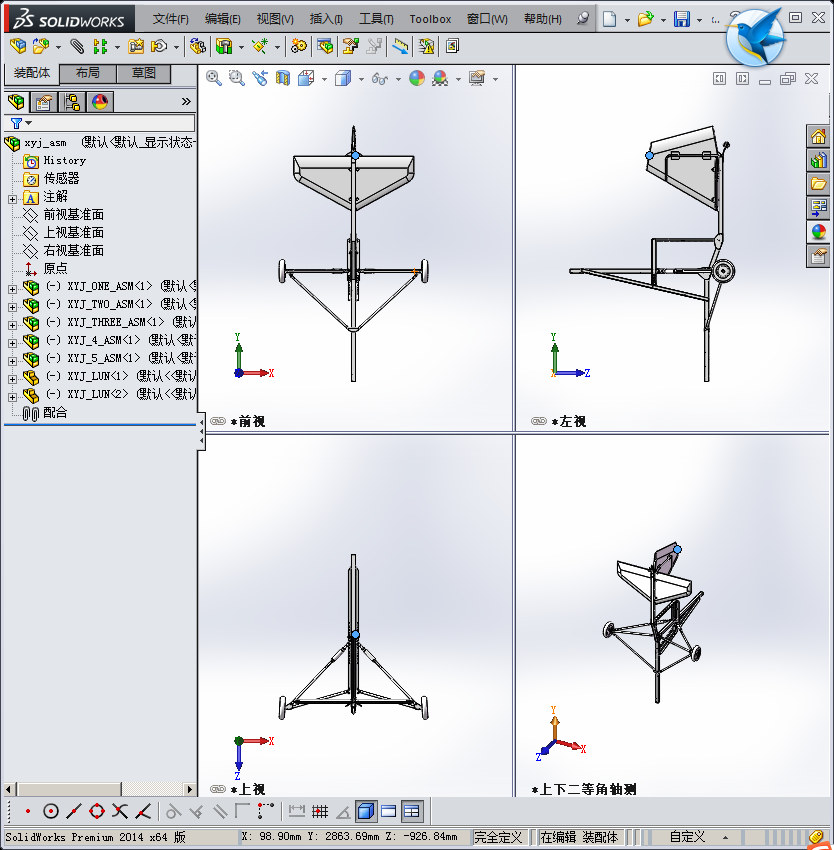
Task: Switch to the 草图 tab
Action: [x=142, y=72]
